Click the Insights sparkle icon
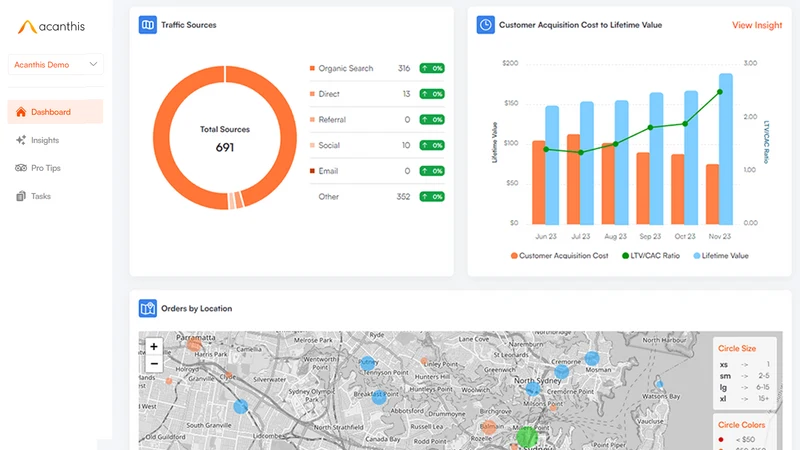 coord(21,140)
